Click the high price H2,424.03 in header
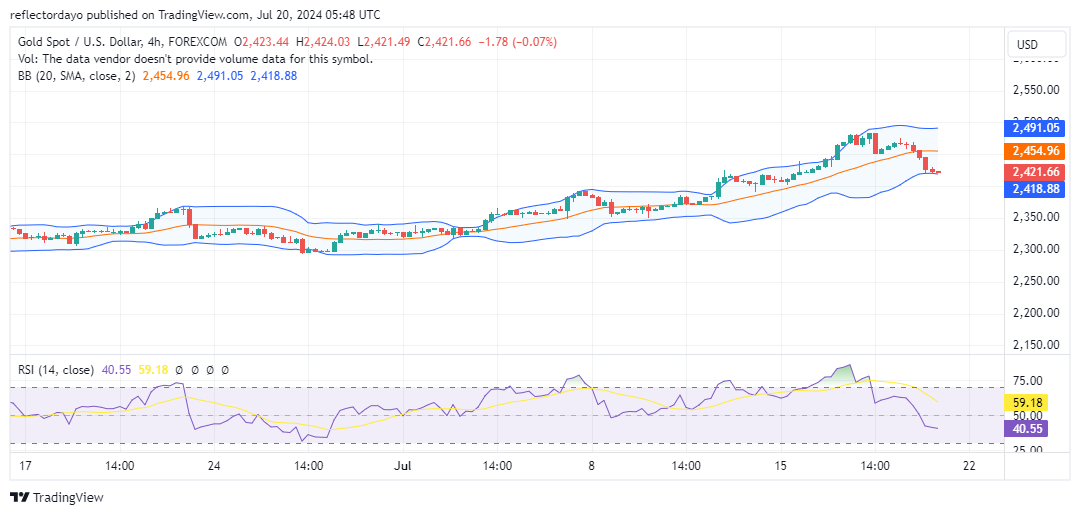 pos(324,42)
